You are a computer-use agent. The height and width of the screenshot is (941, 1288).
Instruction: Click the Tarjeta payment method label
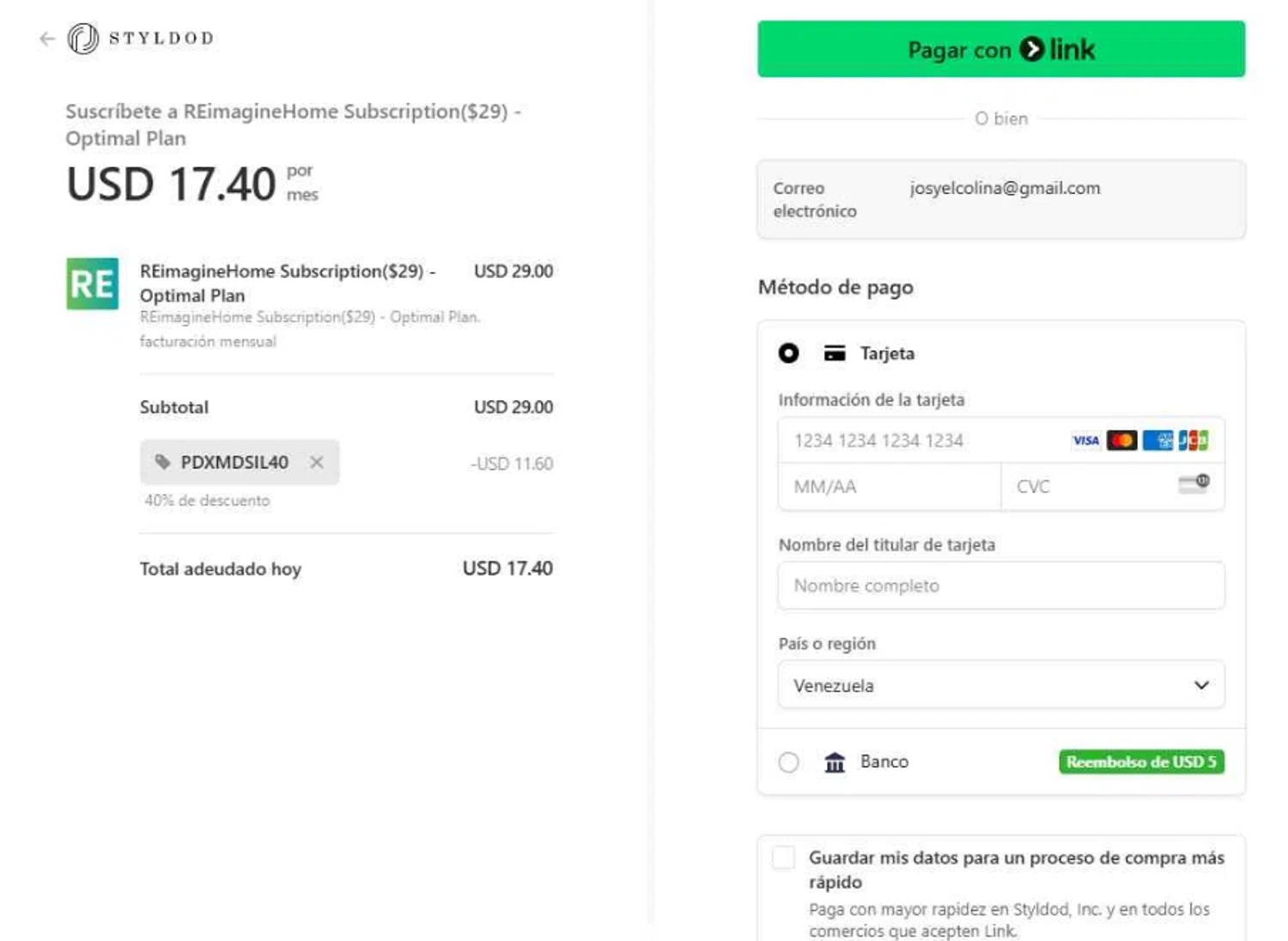coord(887,353)
